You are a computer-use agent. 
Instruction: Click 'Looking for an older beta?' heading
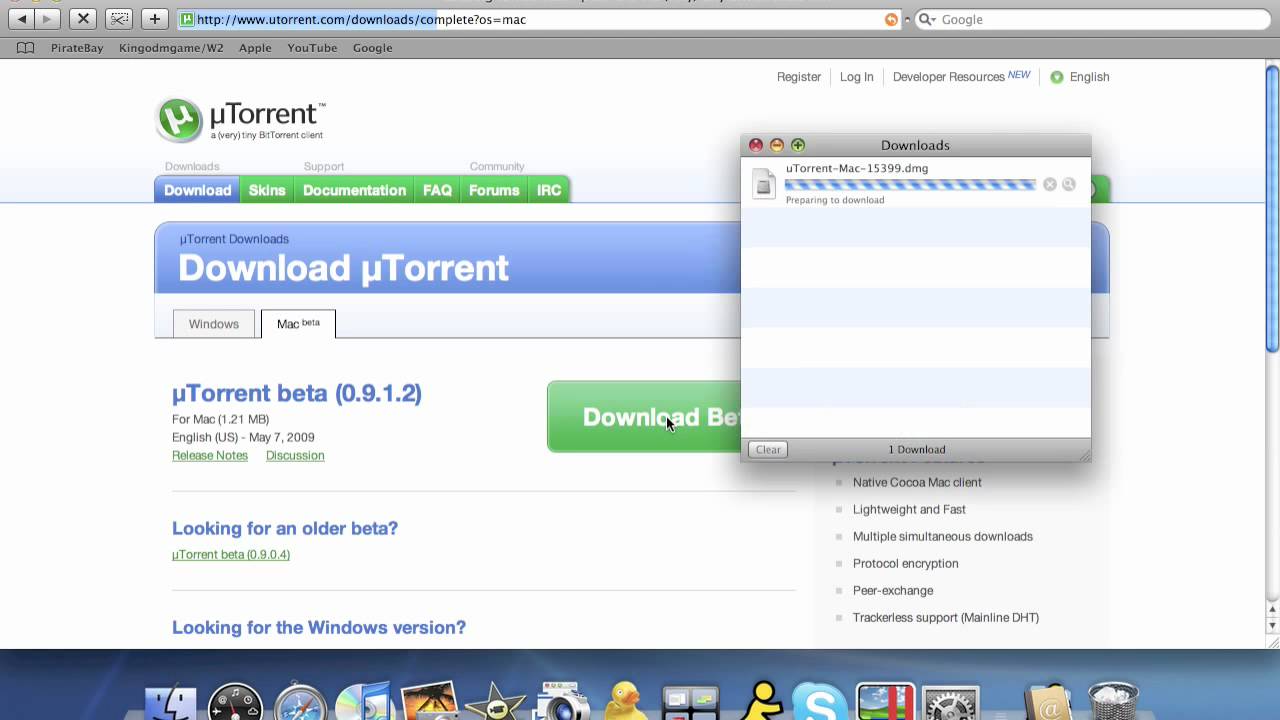(x=285, y=528)
